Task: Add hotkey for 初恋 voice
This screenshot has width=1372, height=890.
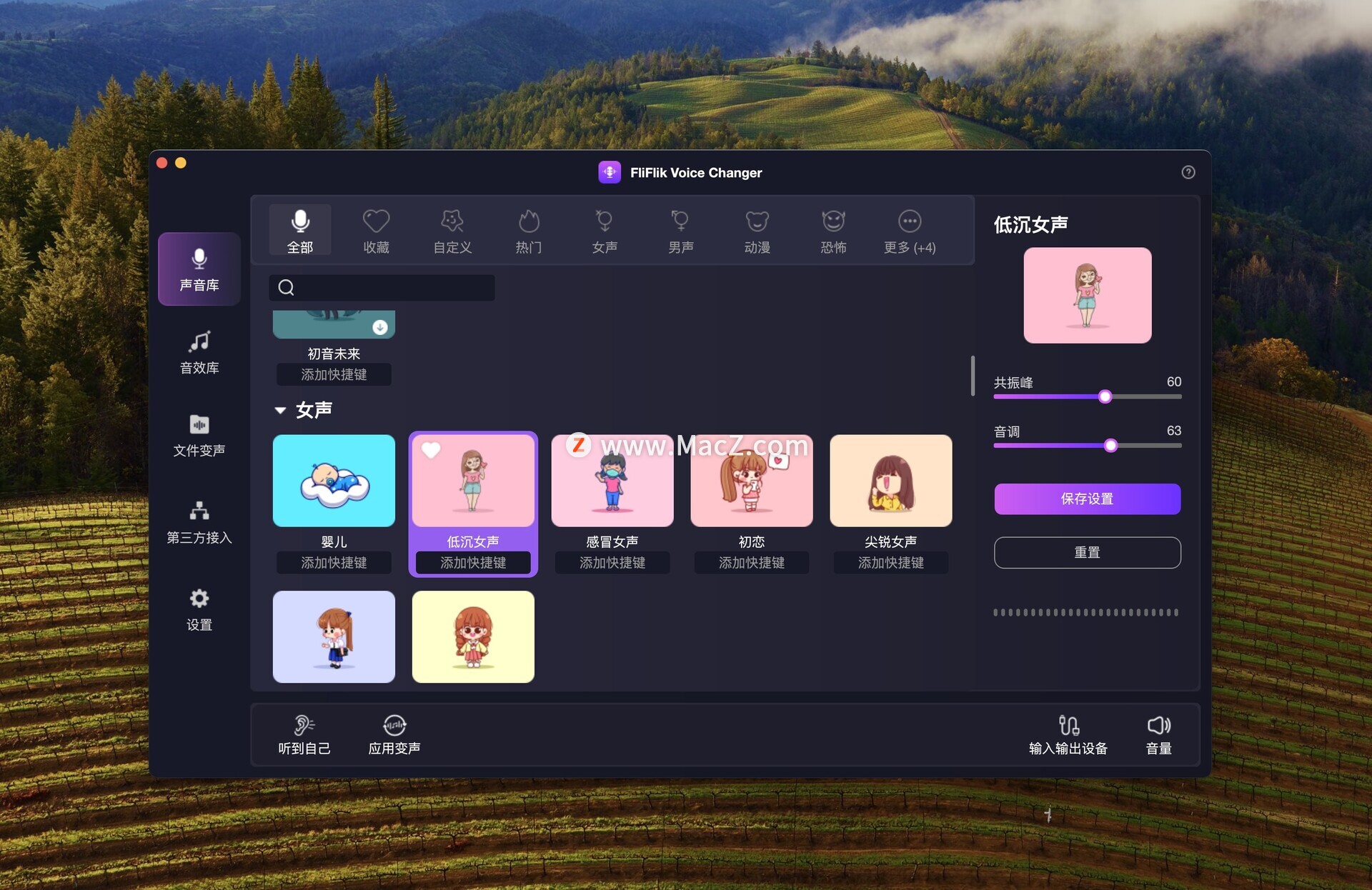Action: point(752,563)
